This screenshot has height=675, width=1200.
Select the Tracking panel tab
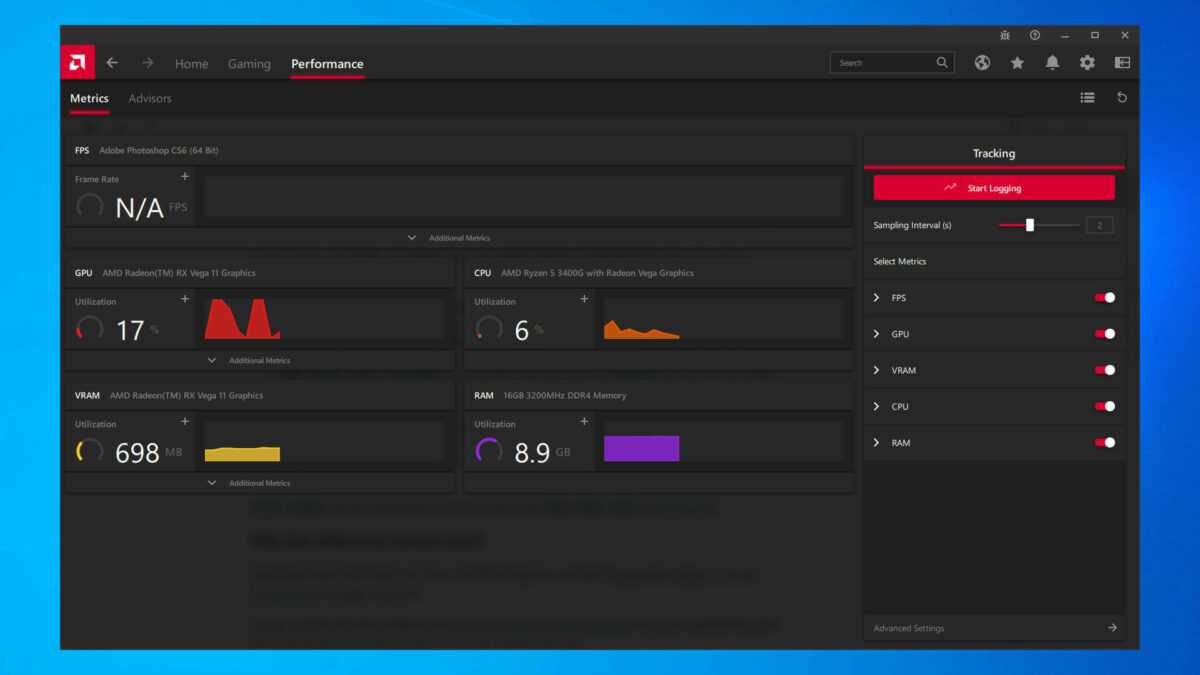tap(994, 153)
